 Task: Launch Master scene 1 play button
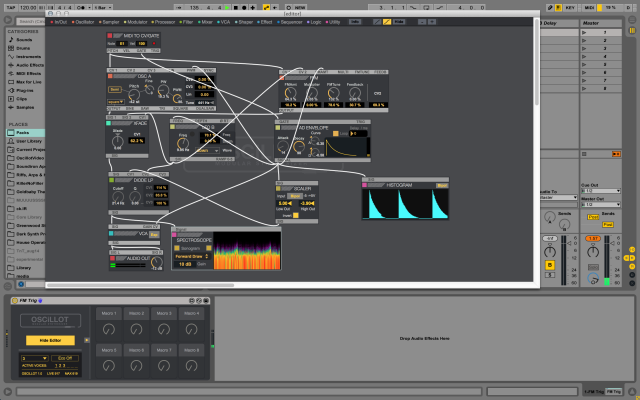click(585, 33)
